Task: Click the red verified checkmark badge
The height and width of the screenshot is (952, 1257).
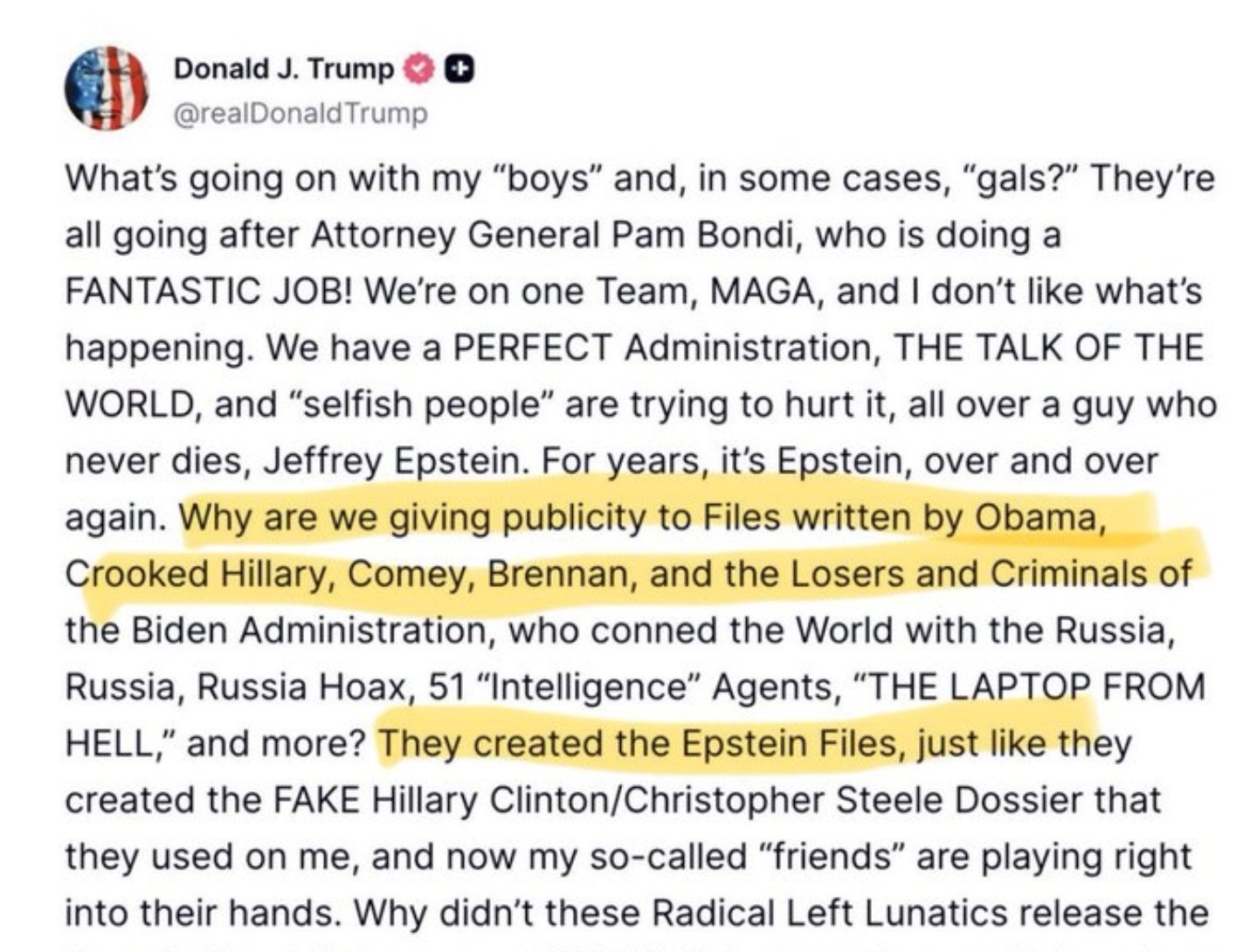Action: pos(422,69)
